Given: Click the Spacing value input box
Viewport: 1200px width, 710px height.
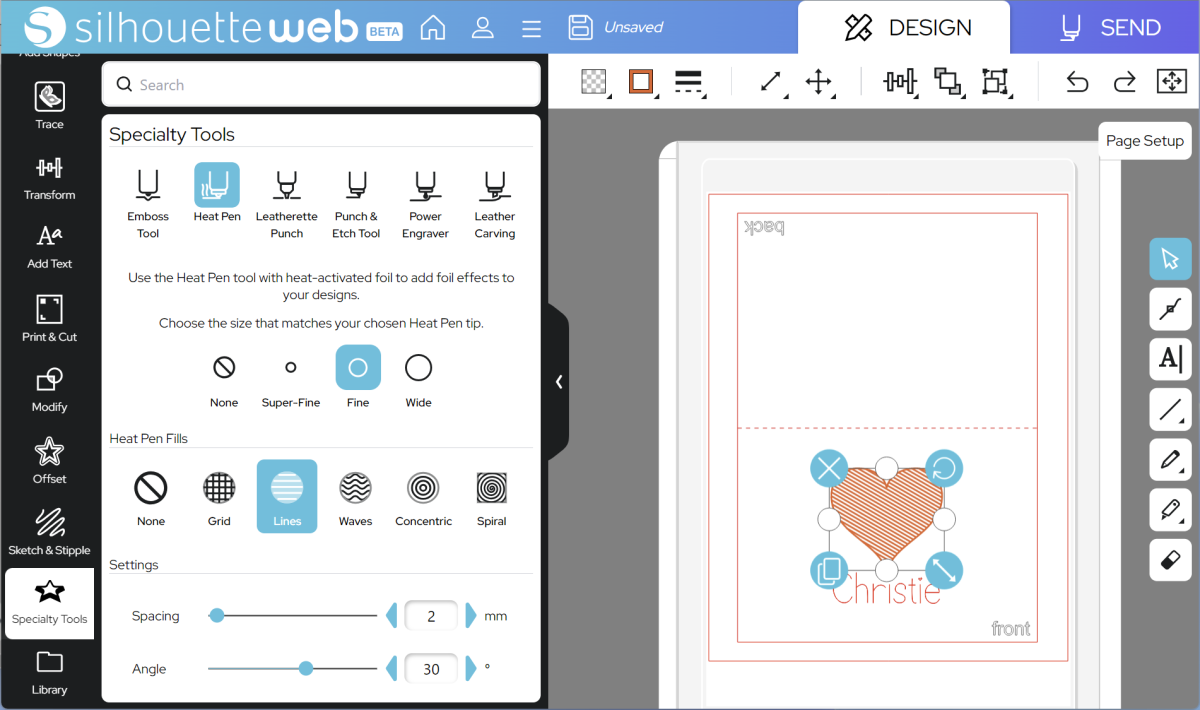Looking at the screenshot, I should click(x=431, y=616).
